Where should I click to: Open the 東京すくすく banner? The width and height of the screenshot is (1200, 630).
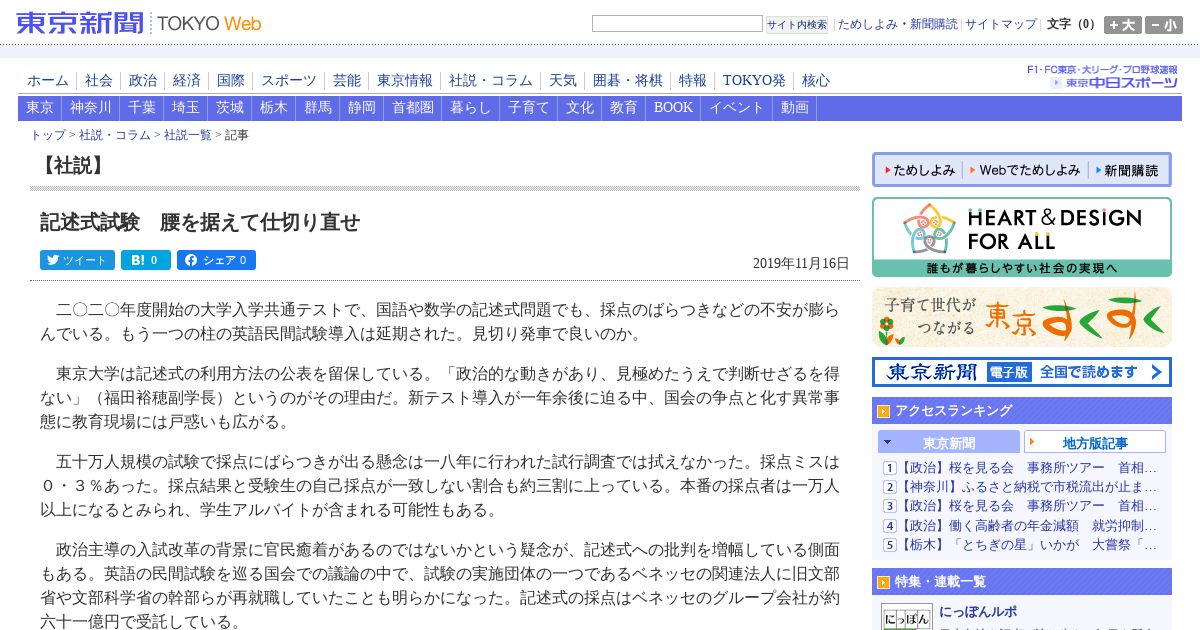pyautogui.click(x=1021, y=317)
